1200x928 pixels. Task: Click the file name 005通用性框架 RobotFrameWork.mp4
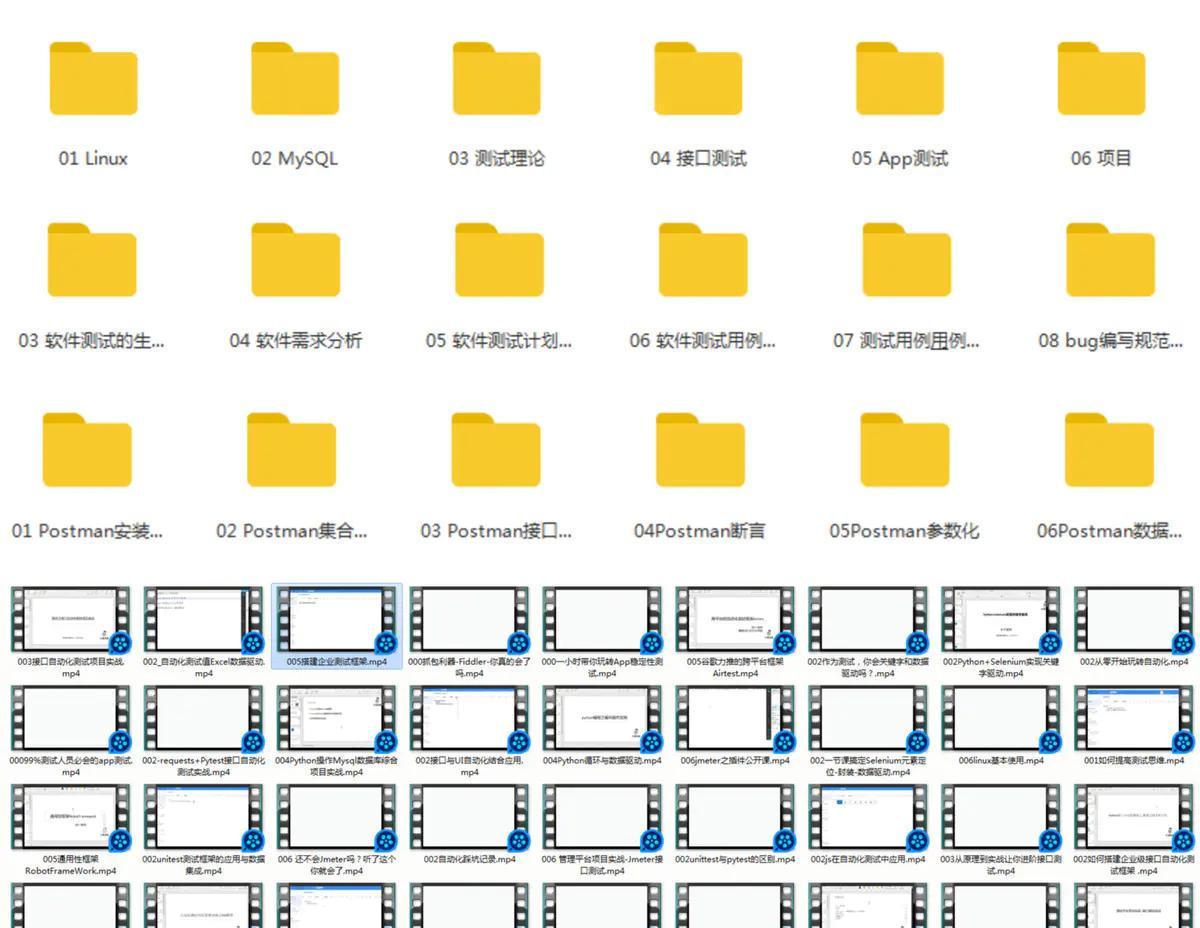(x=71, y=865)
